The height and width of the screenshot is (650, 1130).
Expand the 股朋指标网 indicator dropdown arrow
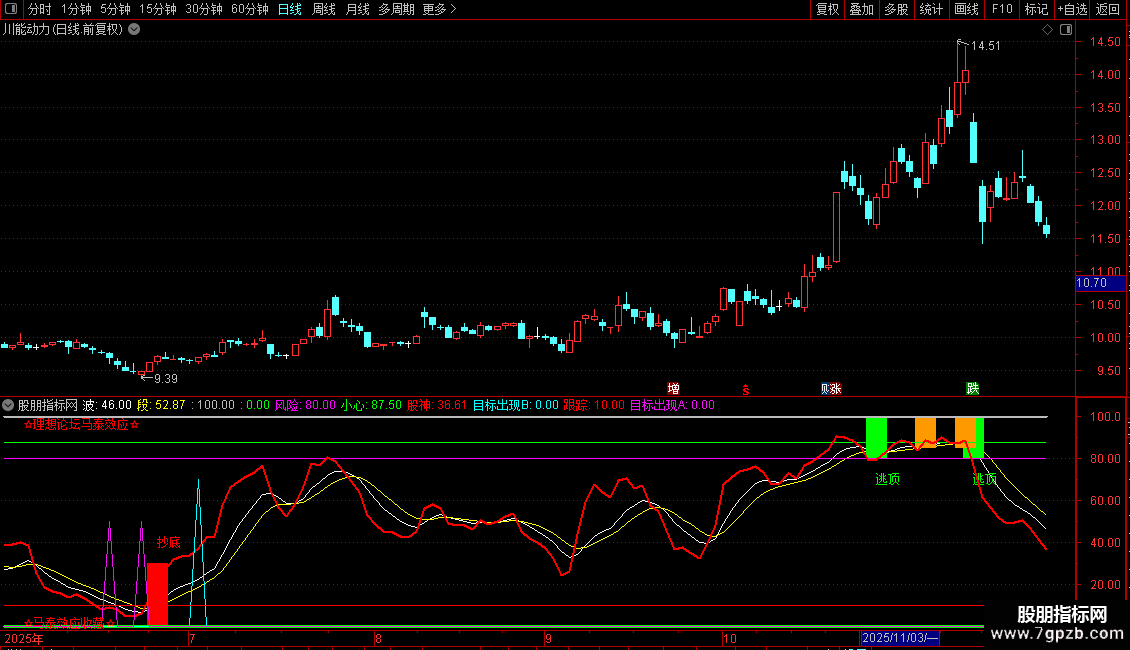(x=9, y=405)
